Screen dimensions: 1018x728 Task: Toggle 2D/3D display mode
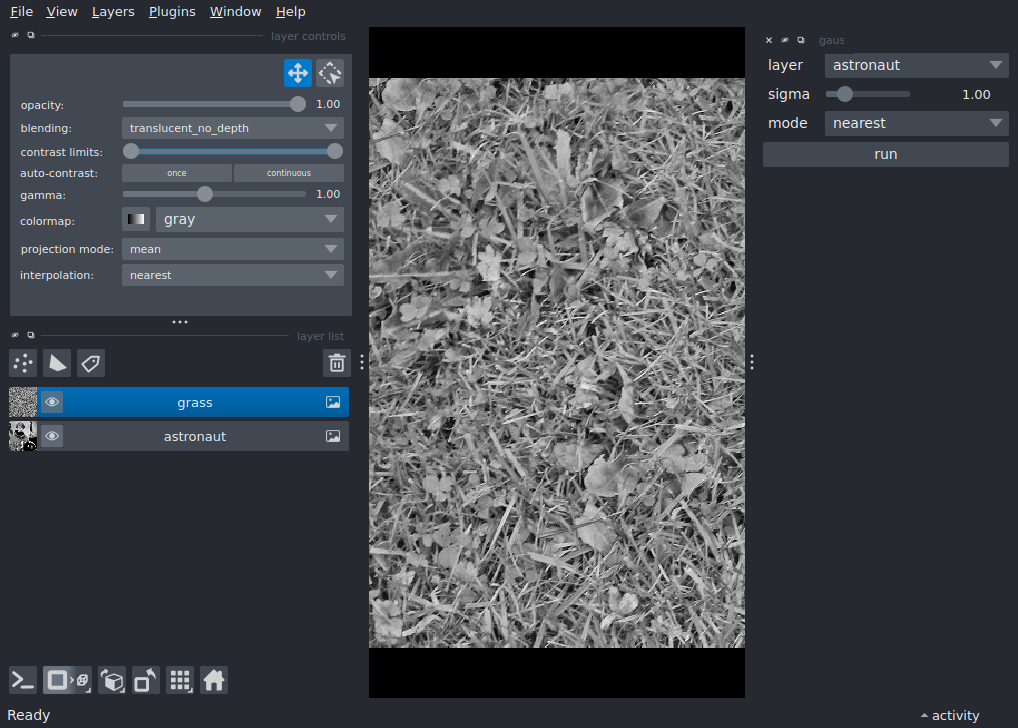click(x=67, y=680)
